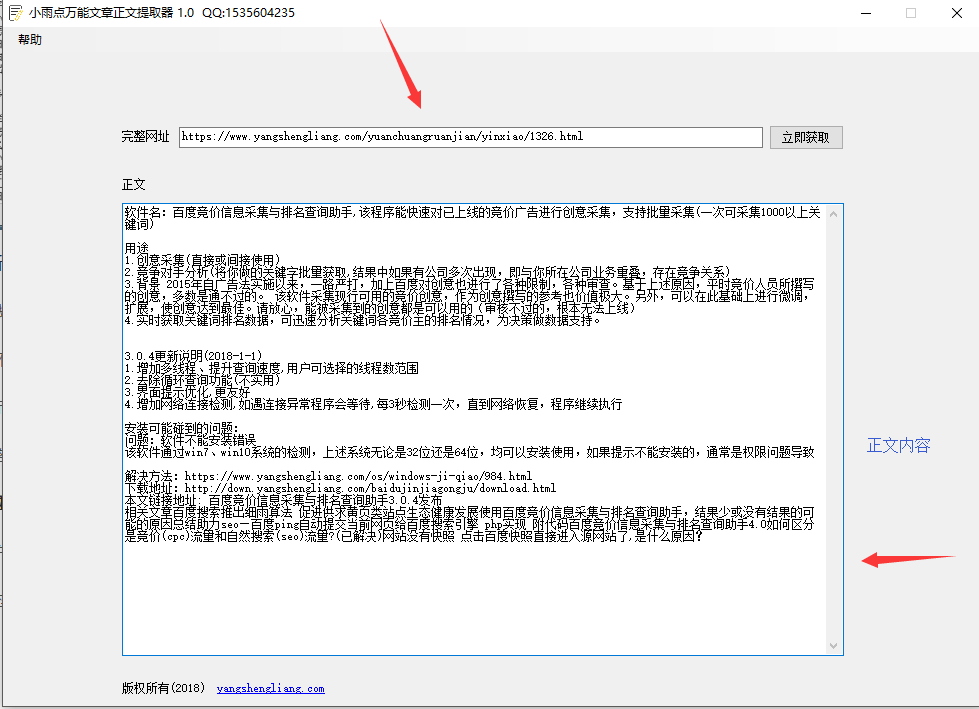The height and width of the screenshot is (709, 979).
Task: Click the 3.0.4更新说明(2018-1-1) line
Action: pyautogui.click(x=193, y=356)
